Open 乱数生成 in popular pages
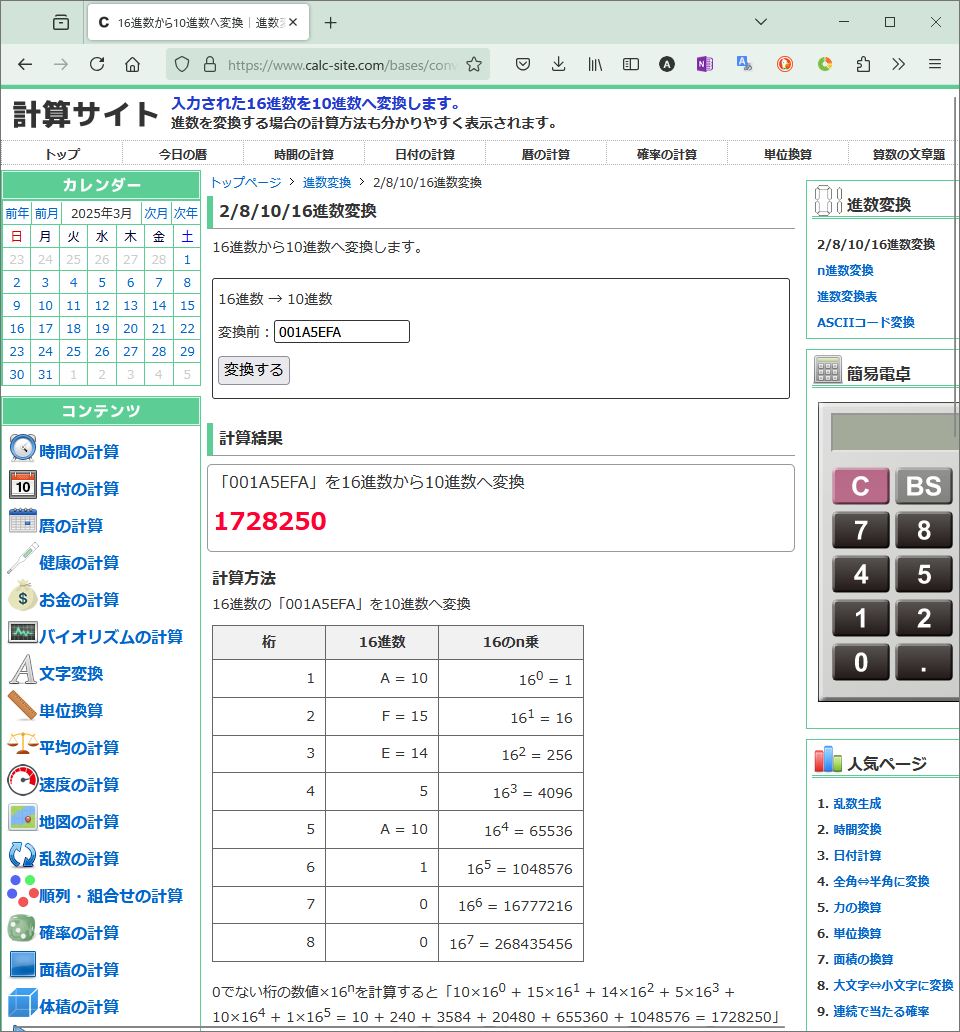Screen dimensions: 960x1032 click(x=857, y=804)
